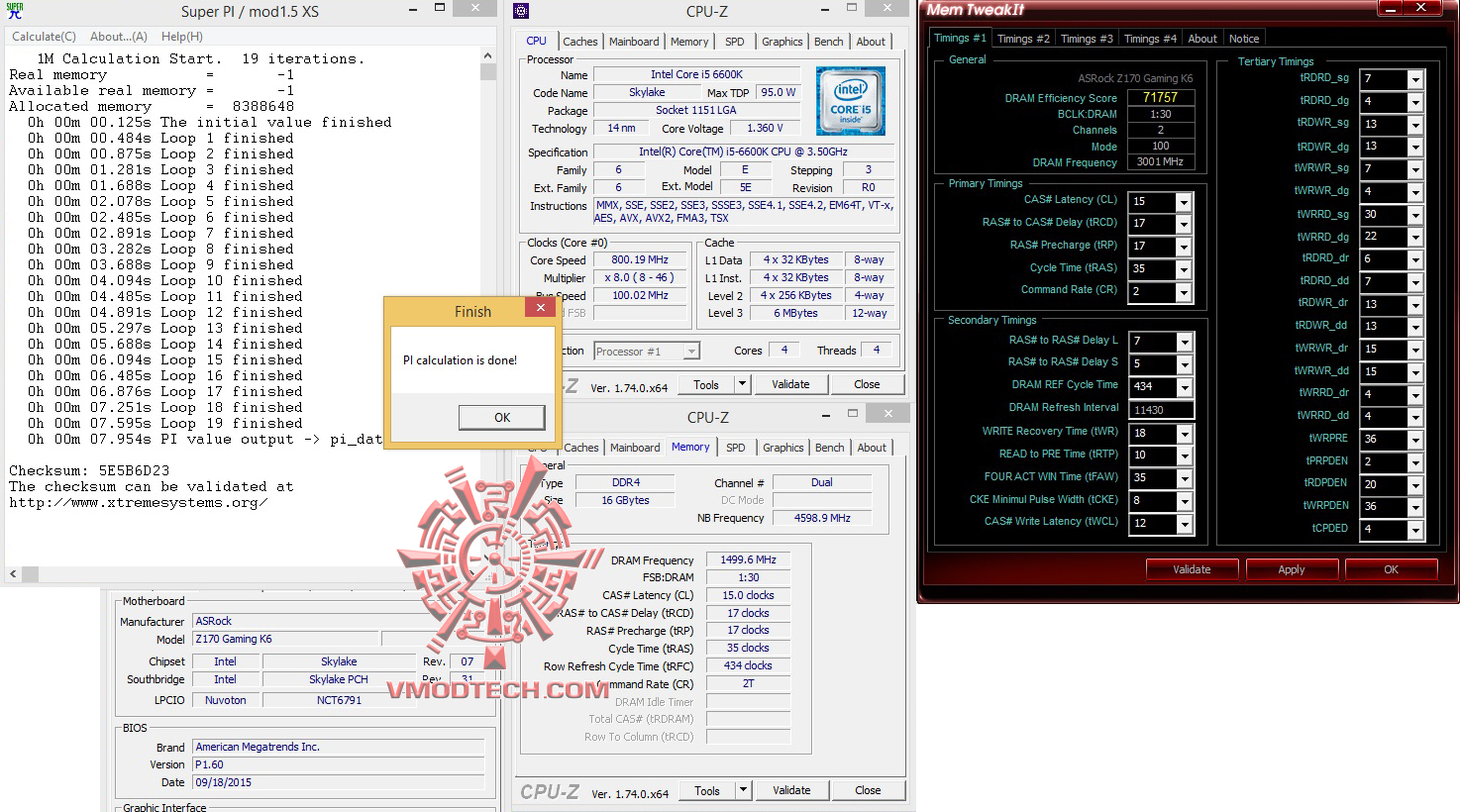The image size is (1460, 812).
Task: Close the Finish dialog
Action: (541, 308)
